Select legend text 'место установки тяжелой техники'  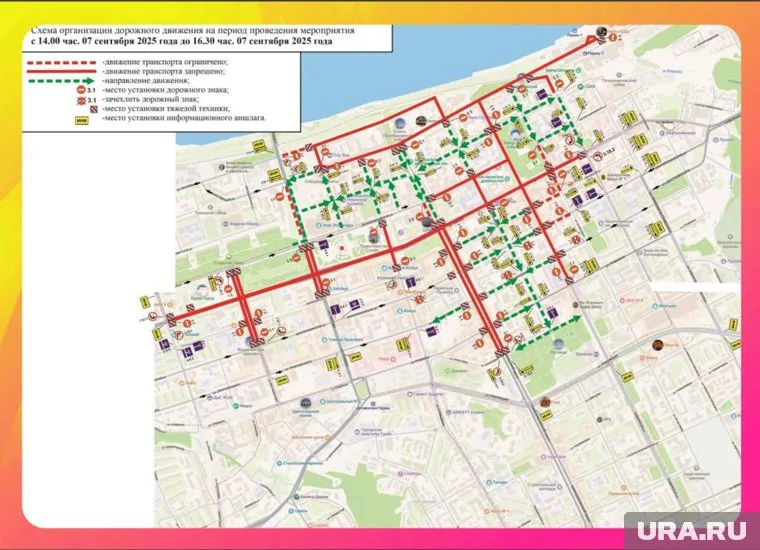click(166, 110)
